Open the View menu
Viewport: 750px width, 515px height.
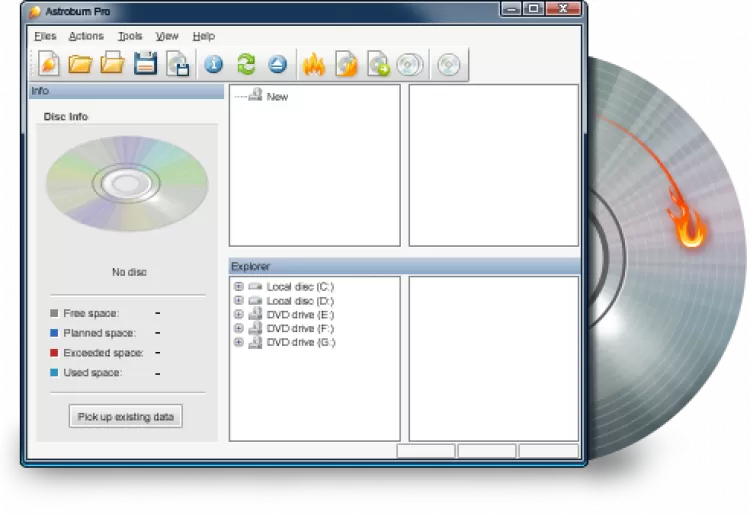[167, 36]
